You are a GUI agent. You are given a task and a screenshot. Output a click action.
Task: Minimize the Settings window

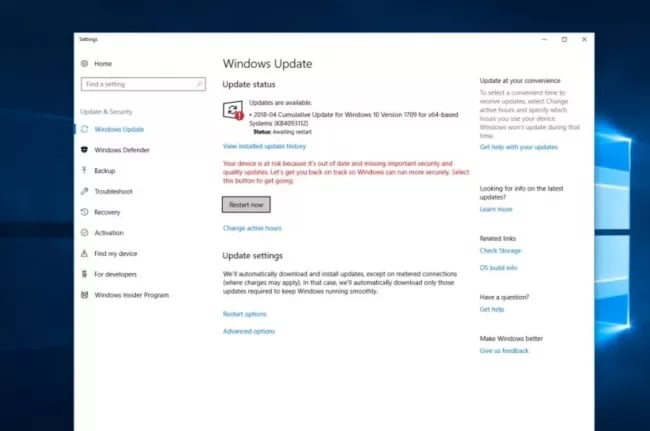(545, 39)
